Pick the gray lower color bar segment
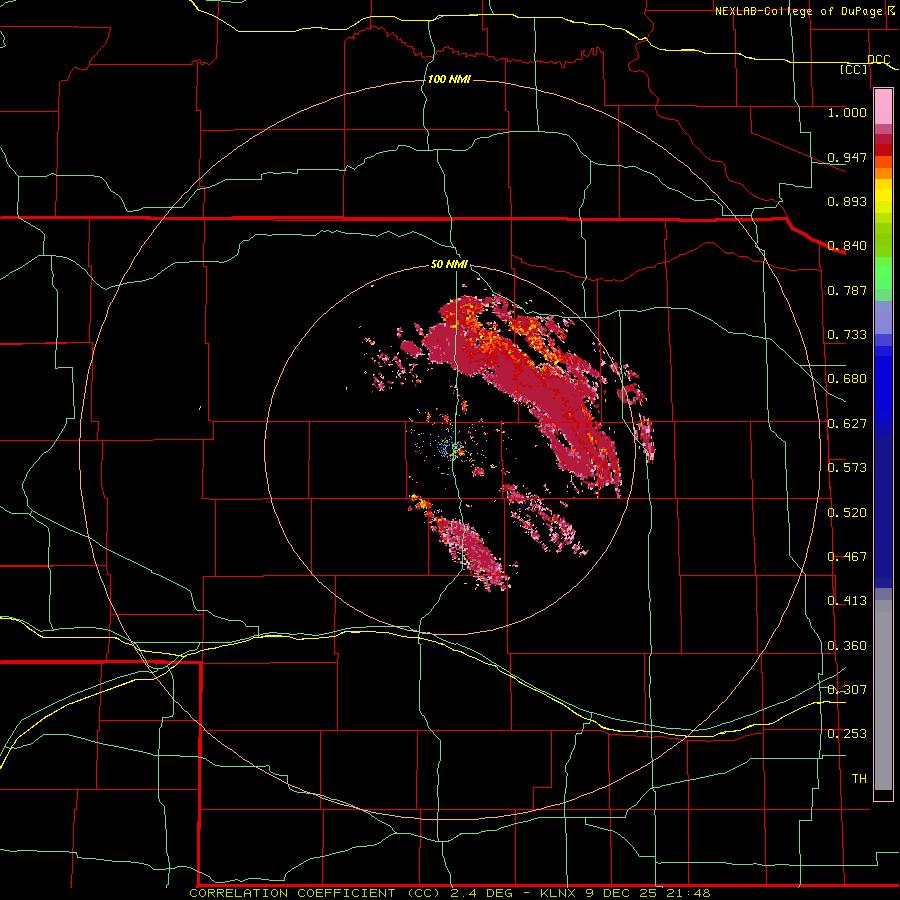This screenshot has width=900, height=900. (x=883, y=695)
